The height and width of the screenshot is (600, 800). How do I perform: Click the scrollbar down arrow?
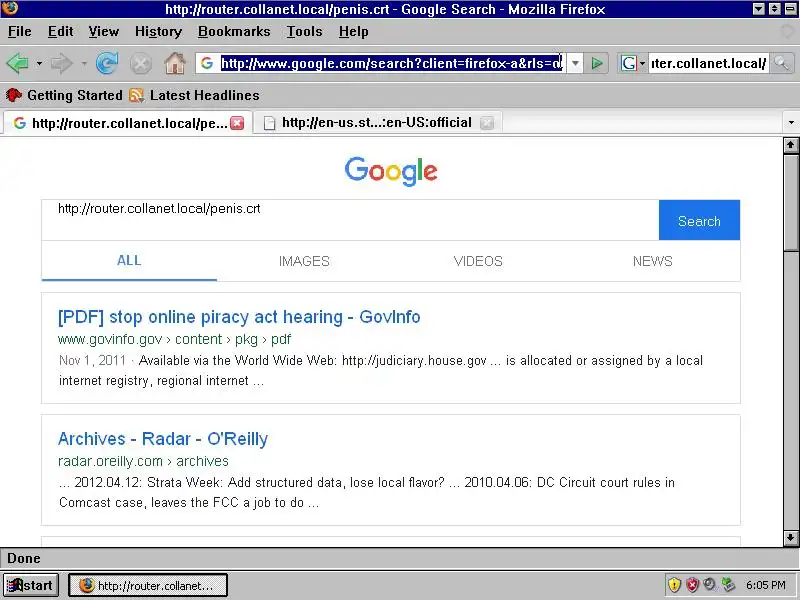tap(791, 537)
